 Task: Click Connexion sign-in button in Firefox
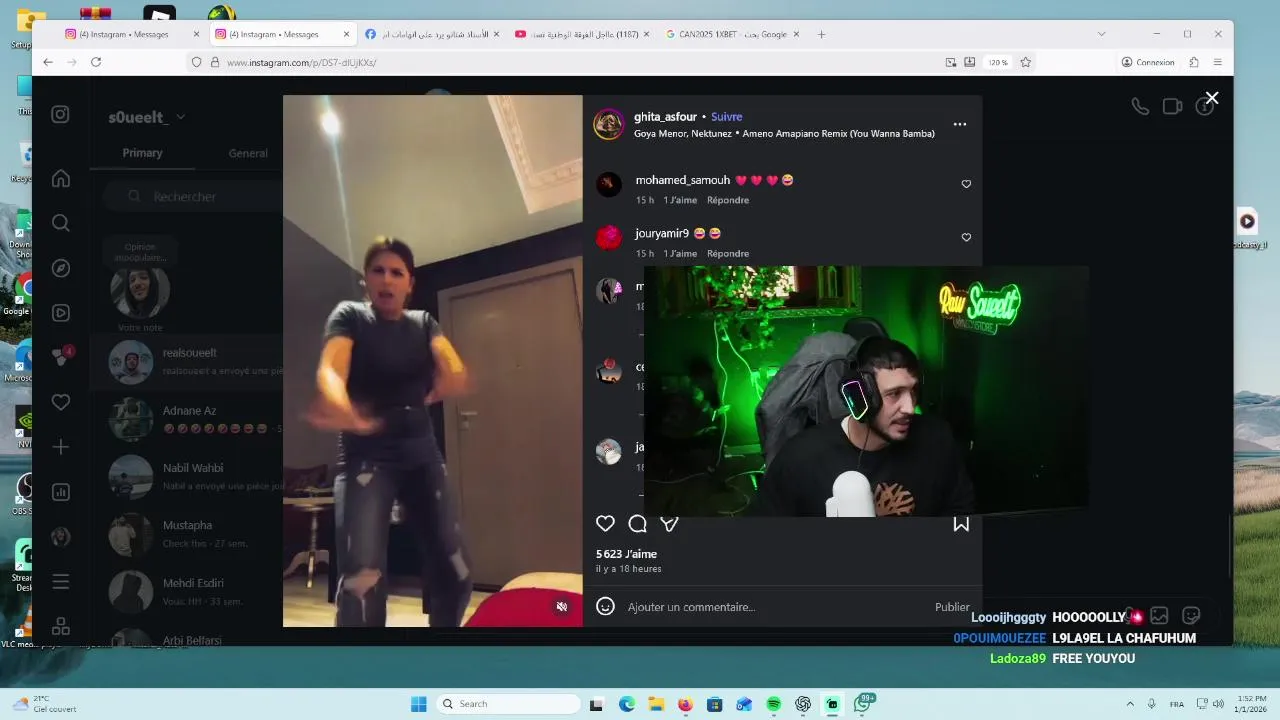coord(1148,62)
